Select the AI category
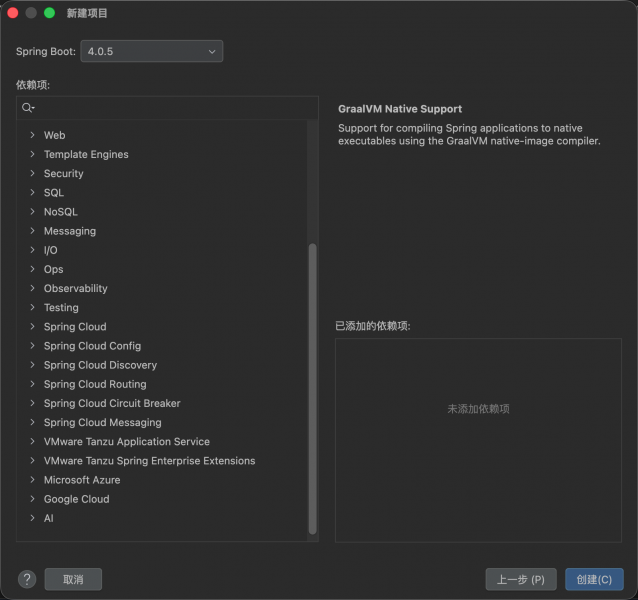This screenshot has height=600, width=638. pyautogui.click(x=162, y=518)
